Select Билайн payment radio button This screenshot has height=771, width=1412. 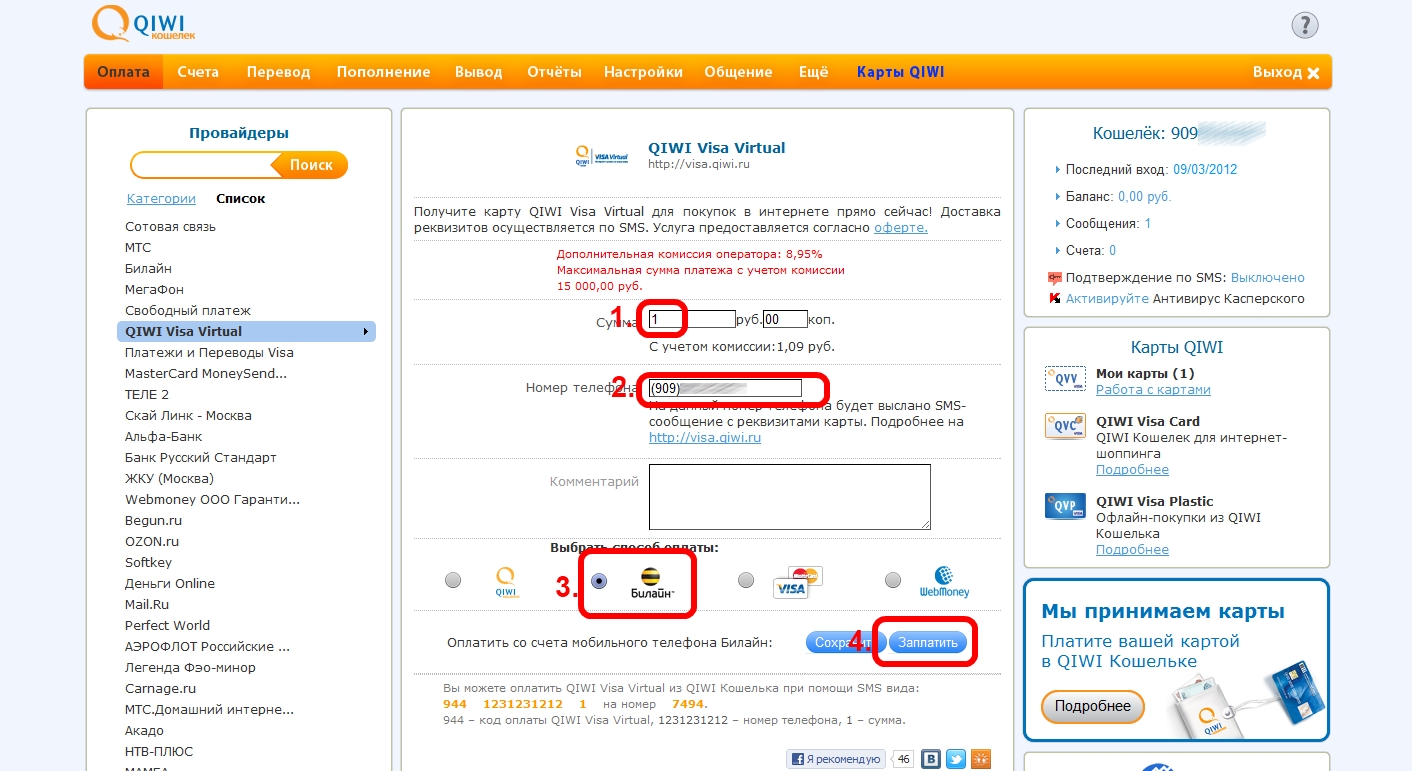pos(600,580)
